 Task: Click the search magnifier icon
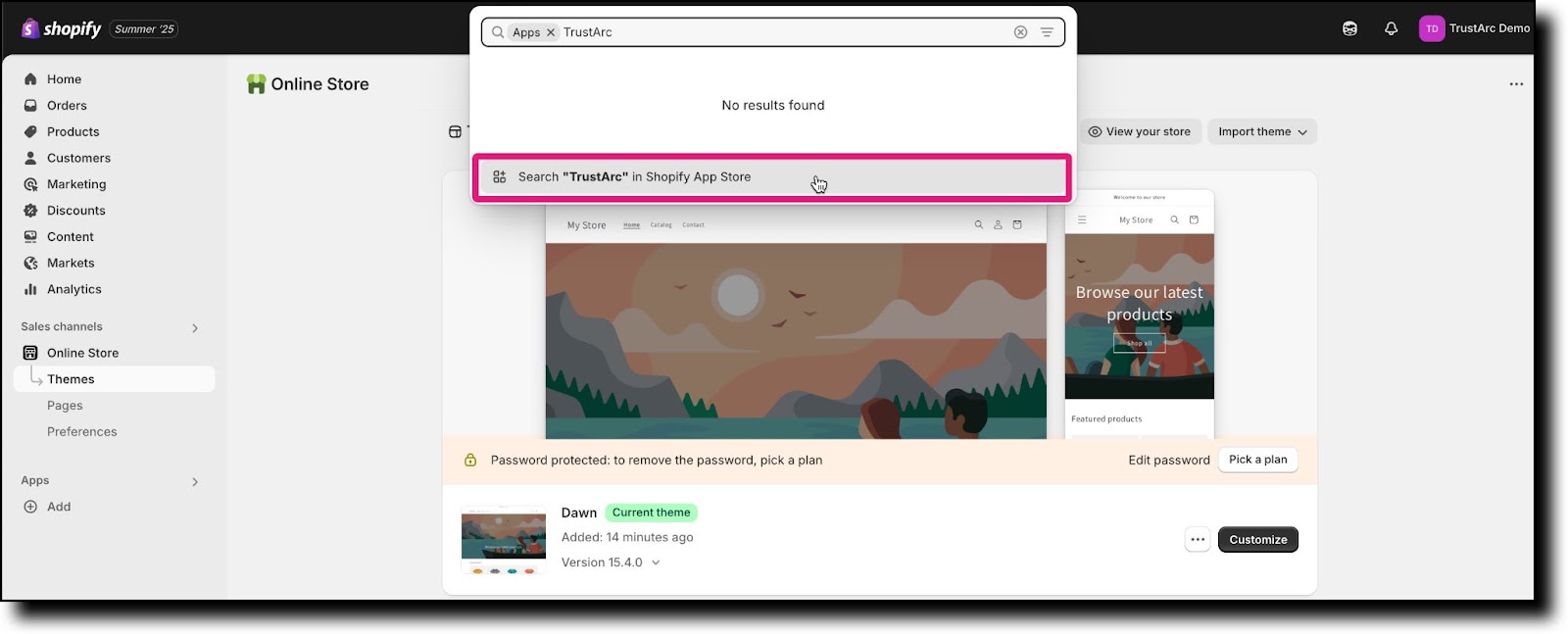point(498,32)
